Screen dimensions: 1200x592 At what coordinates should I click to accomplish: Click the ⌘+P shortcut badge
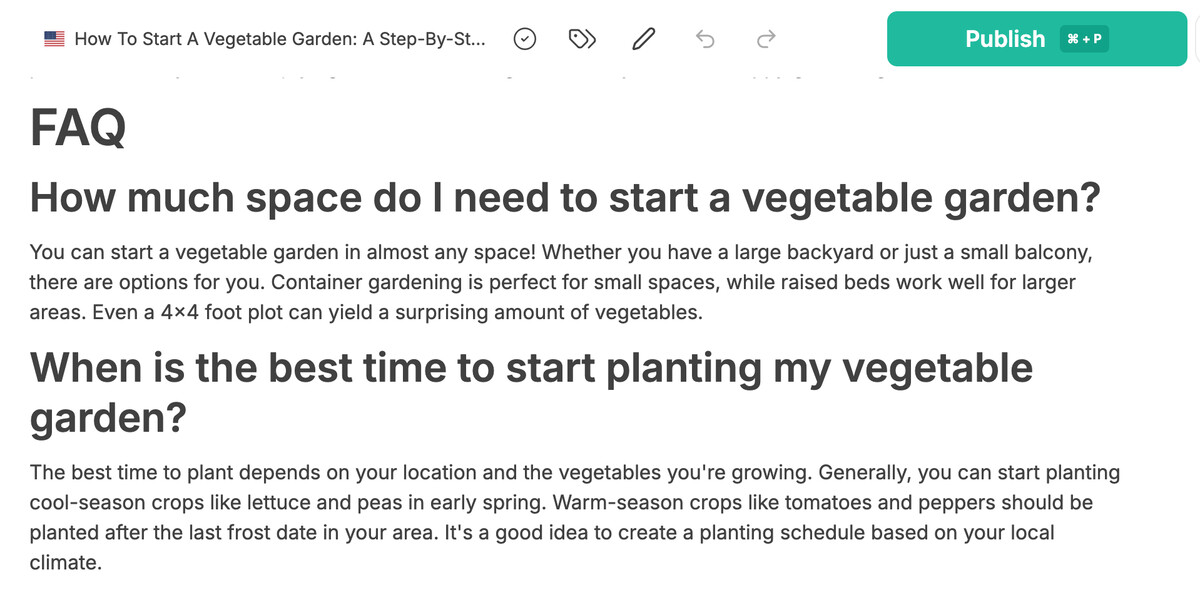pyautogui.click(x=1085, y=39)
